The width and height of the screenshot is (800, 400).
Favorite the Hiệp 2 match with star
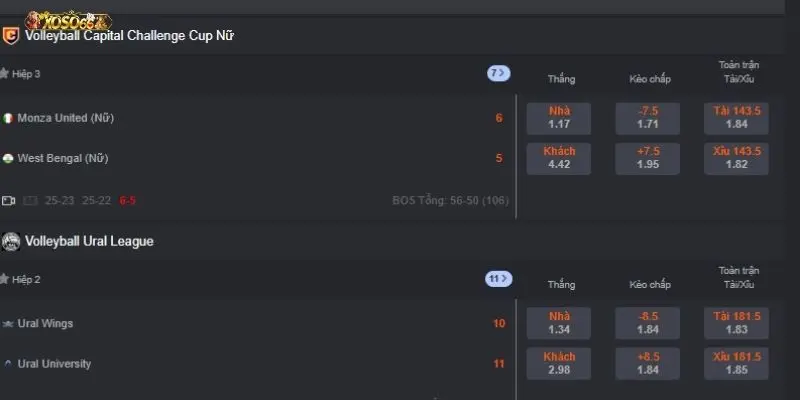[x=4, y=279]
